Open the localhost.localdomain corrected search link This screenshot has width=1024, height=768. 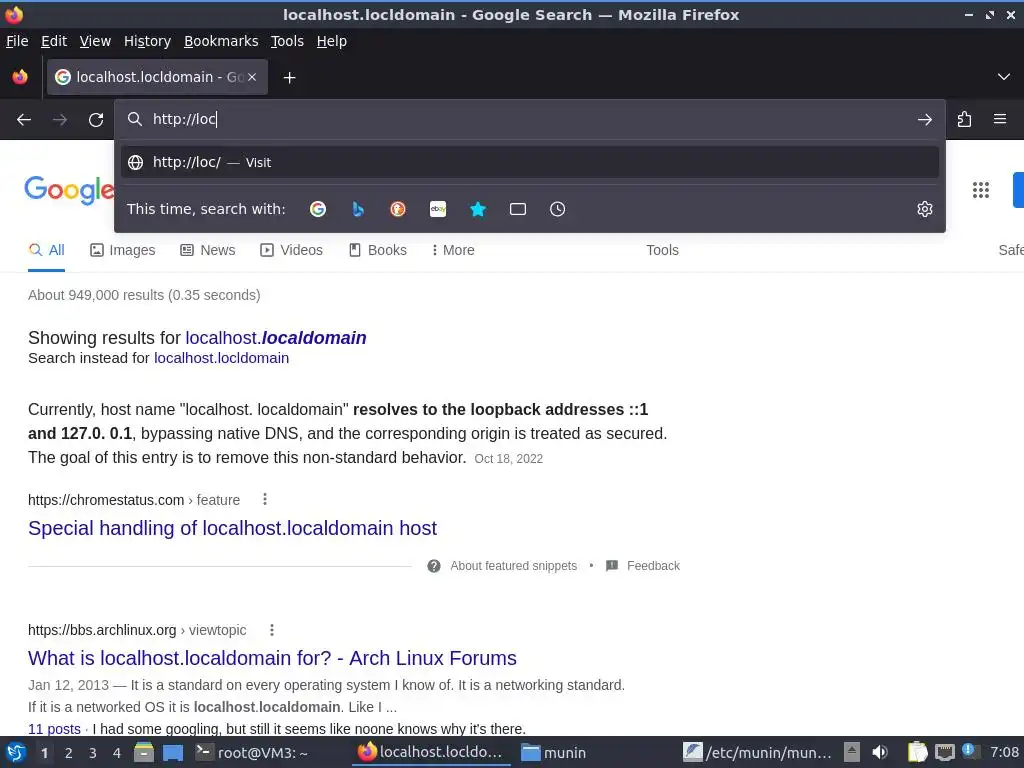276,338
